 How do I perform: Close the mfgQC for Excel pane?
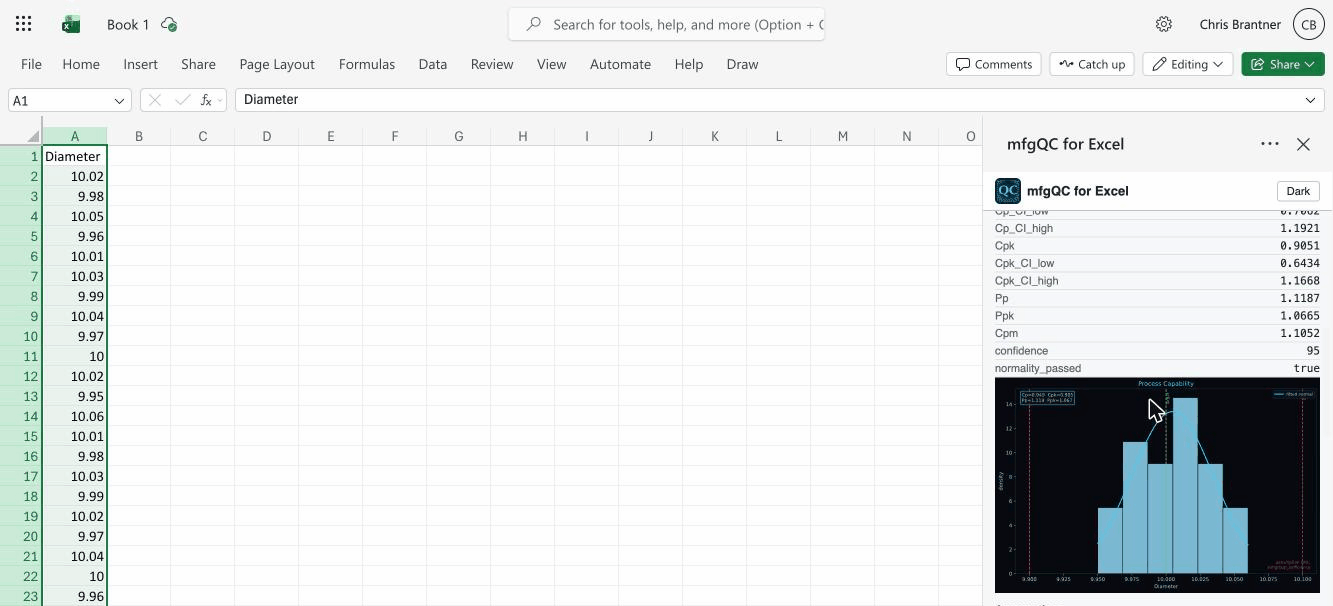click(1303, 144)
